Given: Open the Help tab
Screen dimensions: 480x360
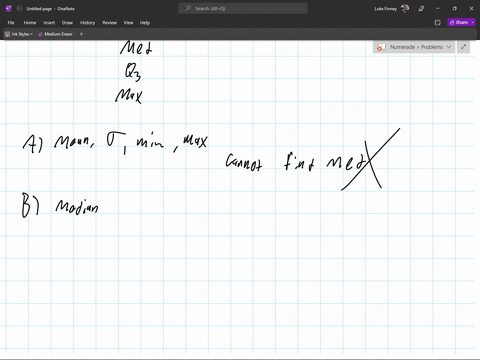Looking at the screenshot, I should (145, 23).
